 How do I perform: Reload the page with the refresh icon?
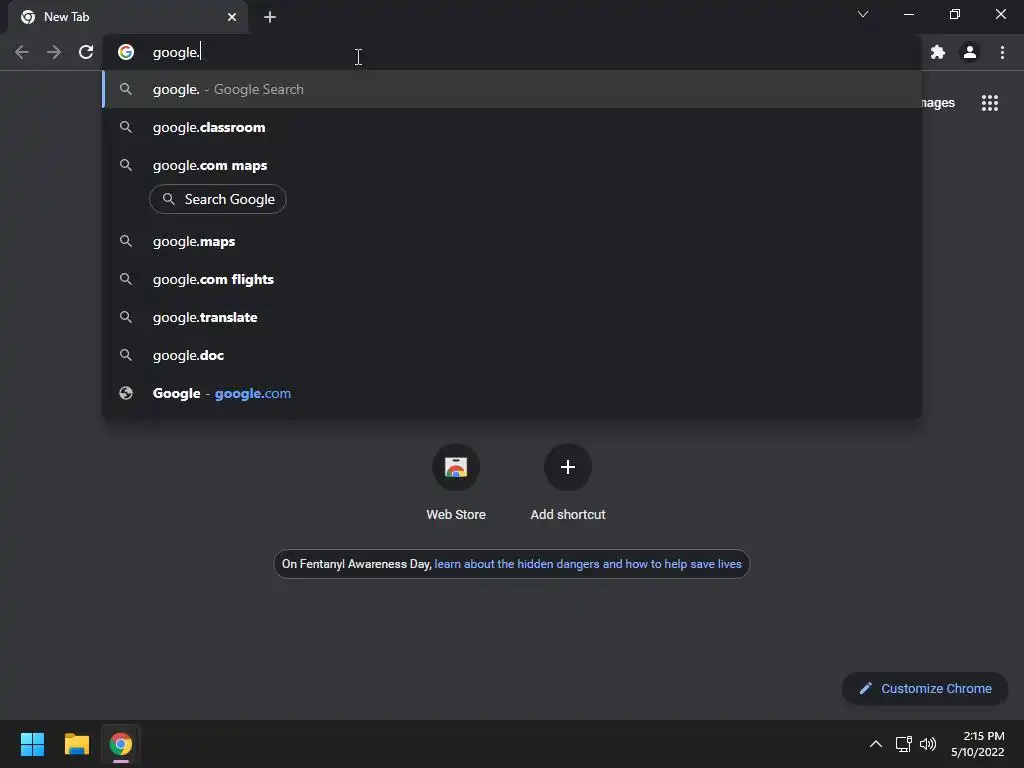click(x=86, y=52)
